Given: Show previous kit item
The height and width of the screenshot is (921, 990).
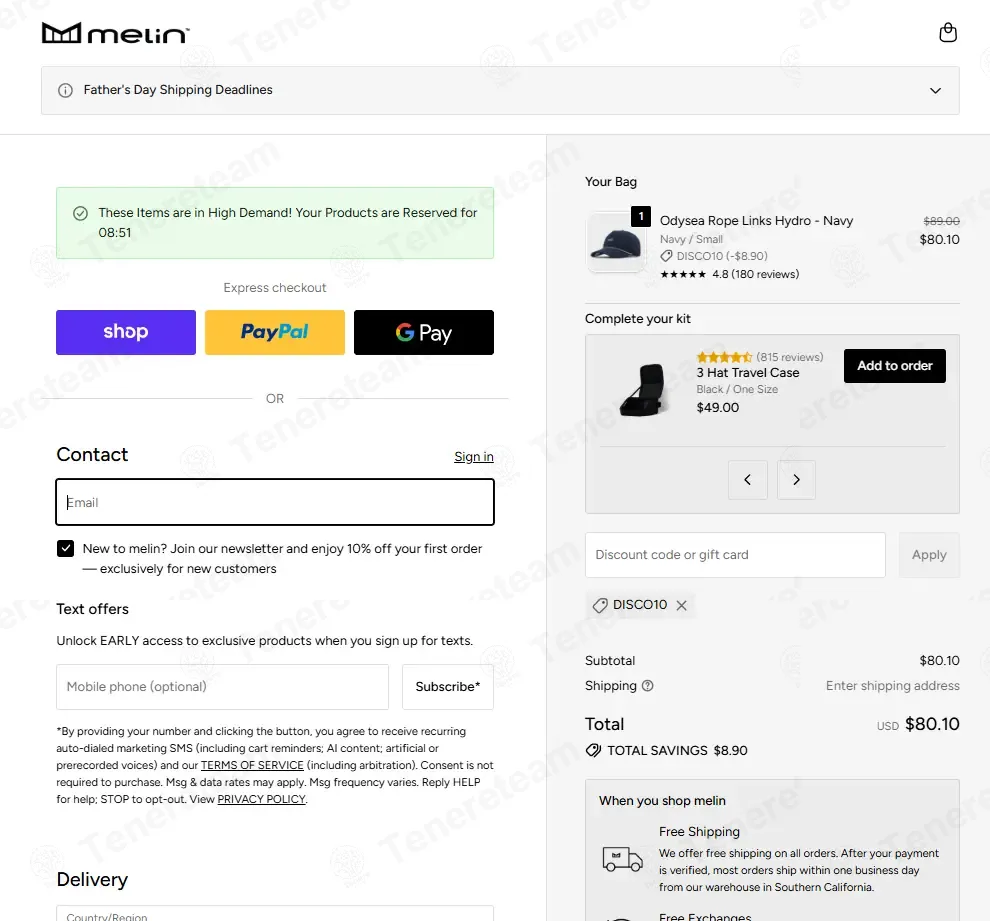Looking at the screenshot, I should pyautogui.click(x=748, y=480).
